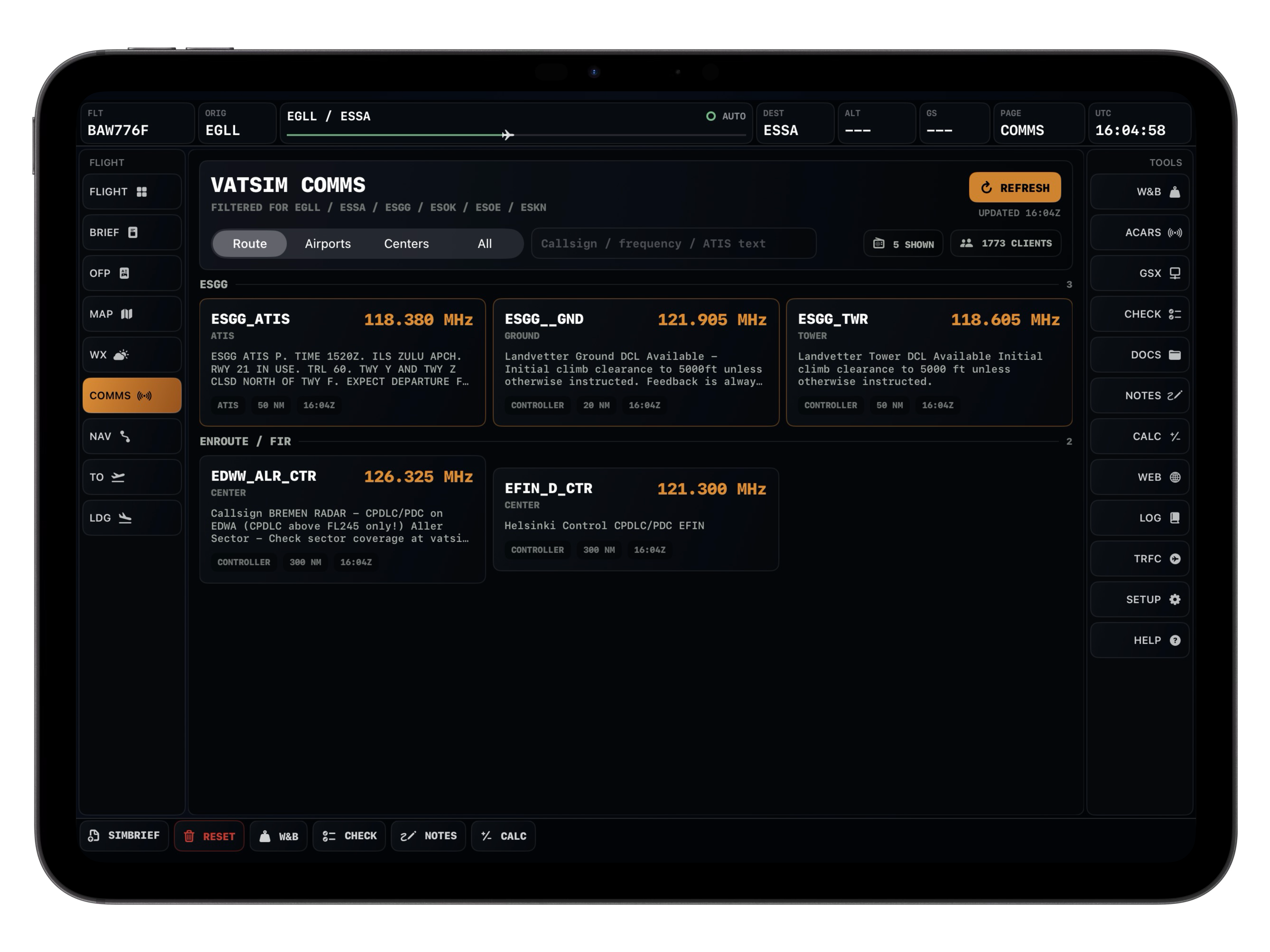Click CHECK in the bottom bar
Viewport: 1270px width, 952px height.
pyautogui.click(x=349, y=836)
